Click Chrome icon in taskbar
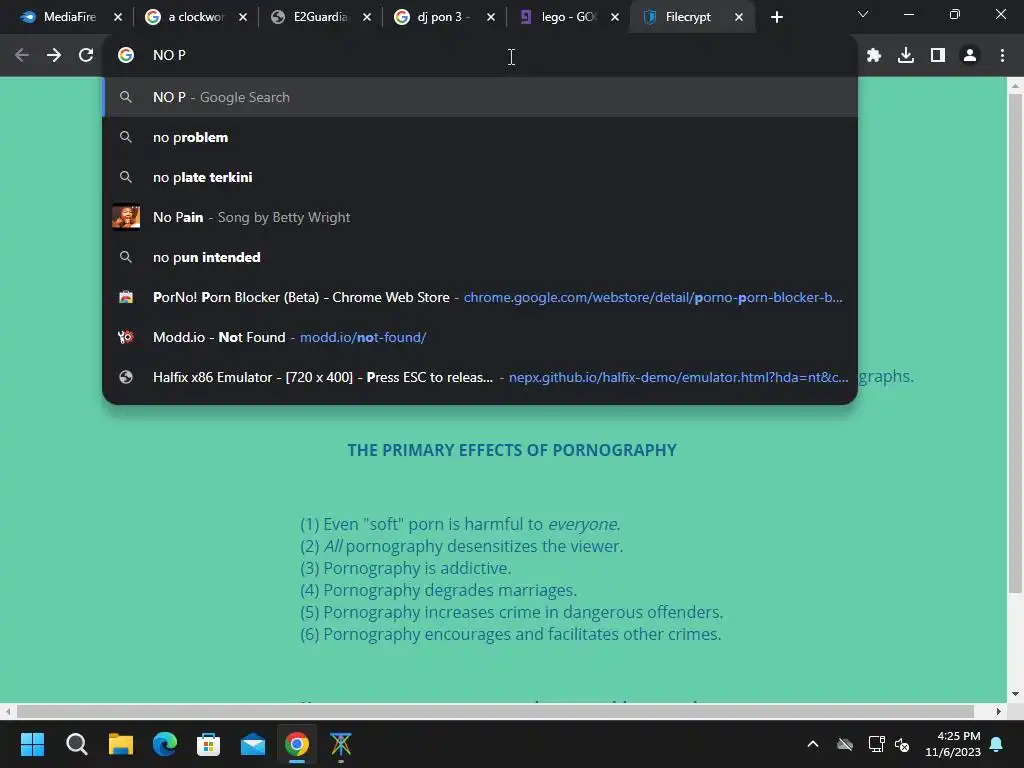Screen dimensions: 1024x768 [296, 744]
